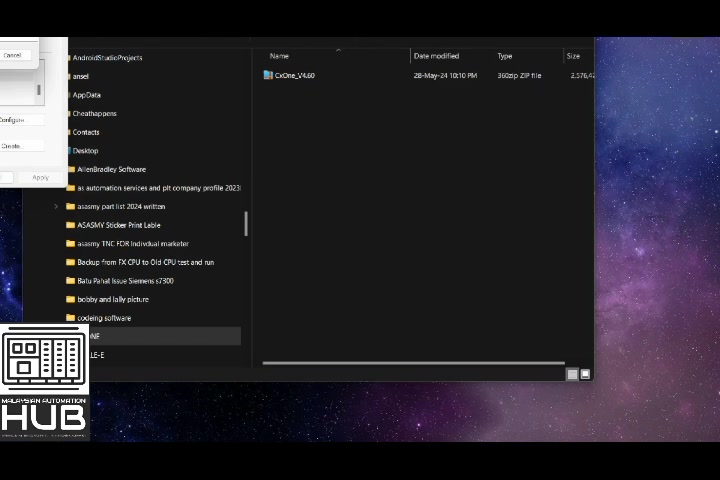Viewport: 720px width, 480px height.
Task: Open as automation services and plt company profile folder
Action: pos(158,188)
